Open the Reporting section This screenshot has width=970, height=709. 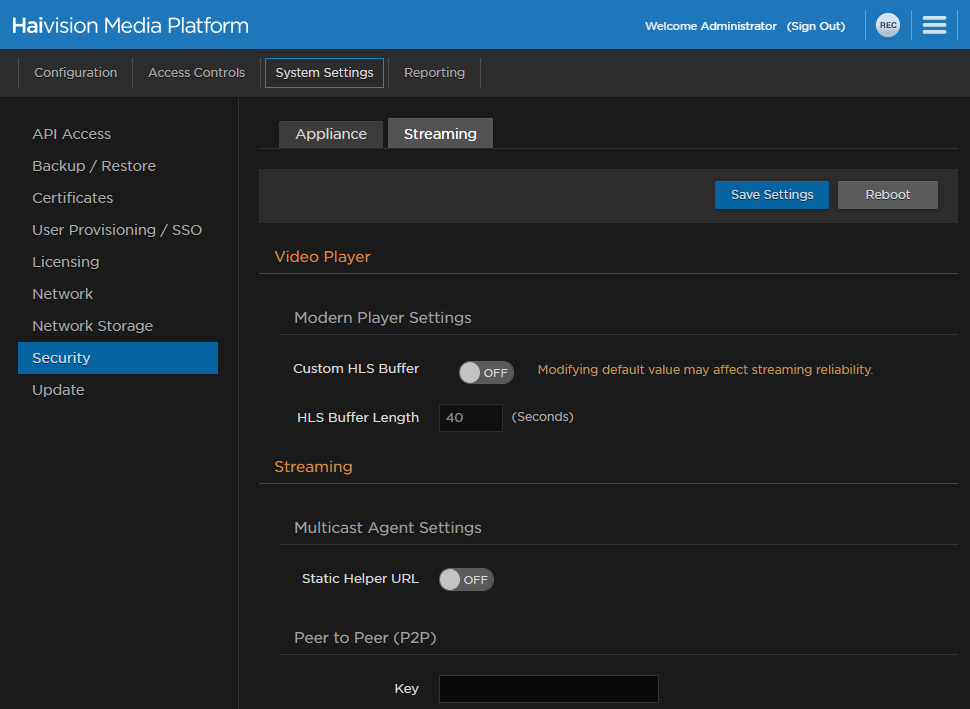[434, 73]
